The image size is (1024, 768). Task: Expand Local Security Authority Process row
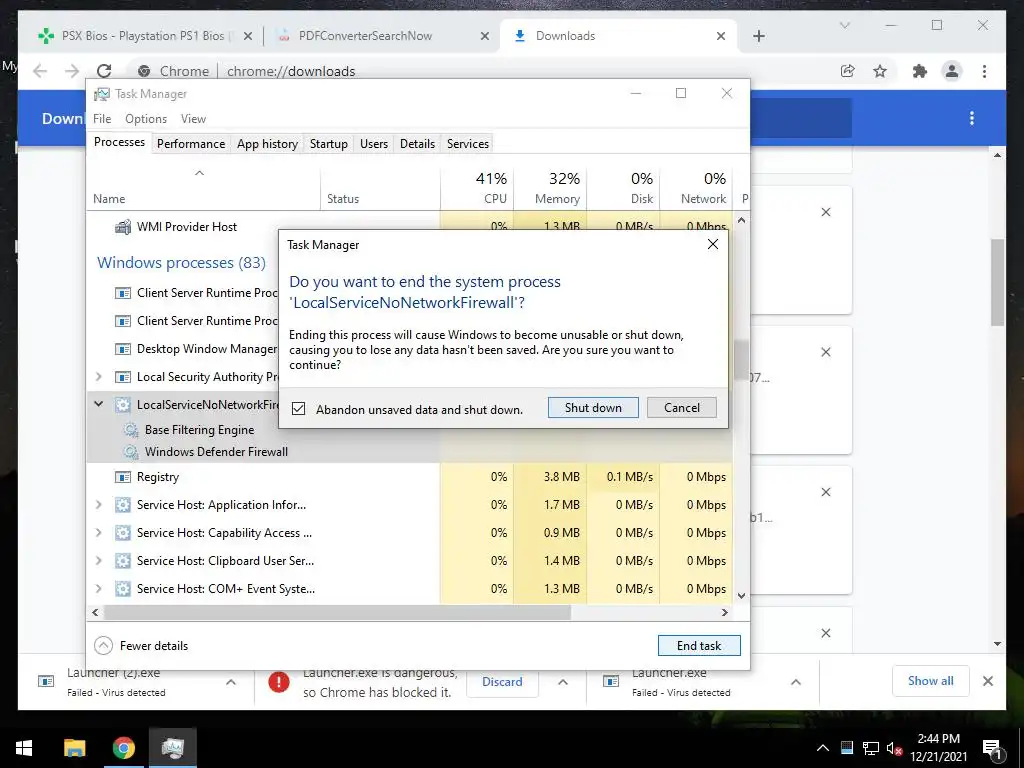(99, 376)
